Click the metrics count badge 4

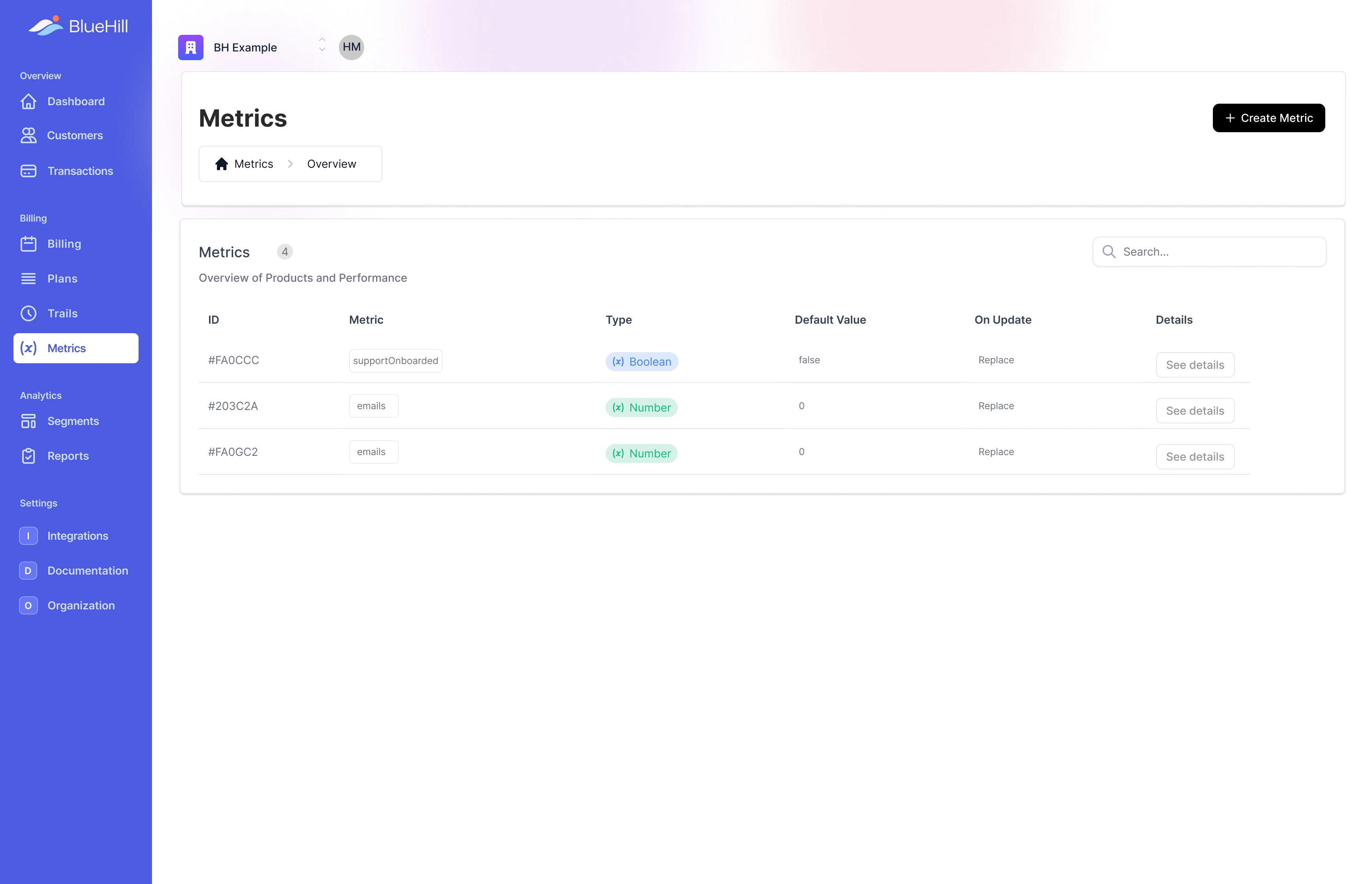285,252
